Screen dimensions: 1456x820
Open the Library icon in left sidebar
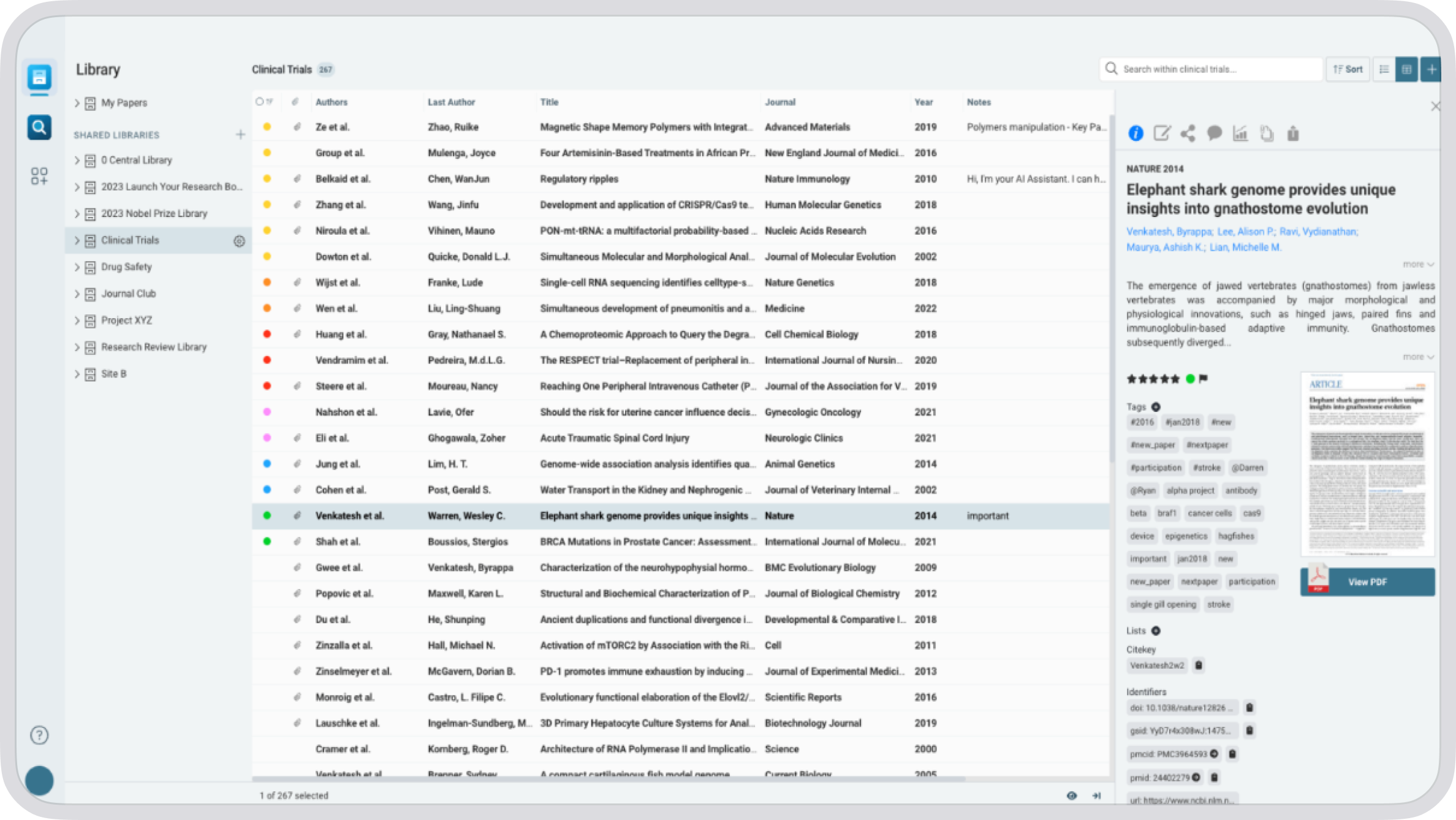click(x=39, y=77)
